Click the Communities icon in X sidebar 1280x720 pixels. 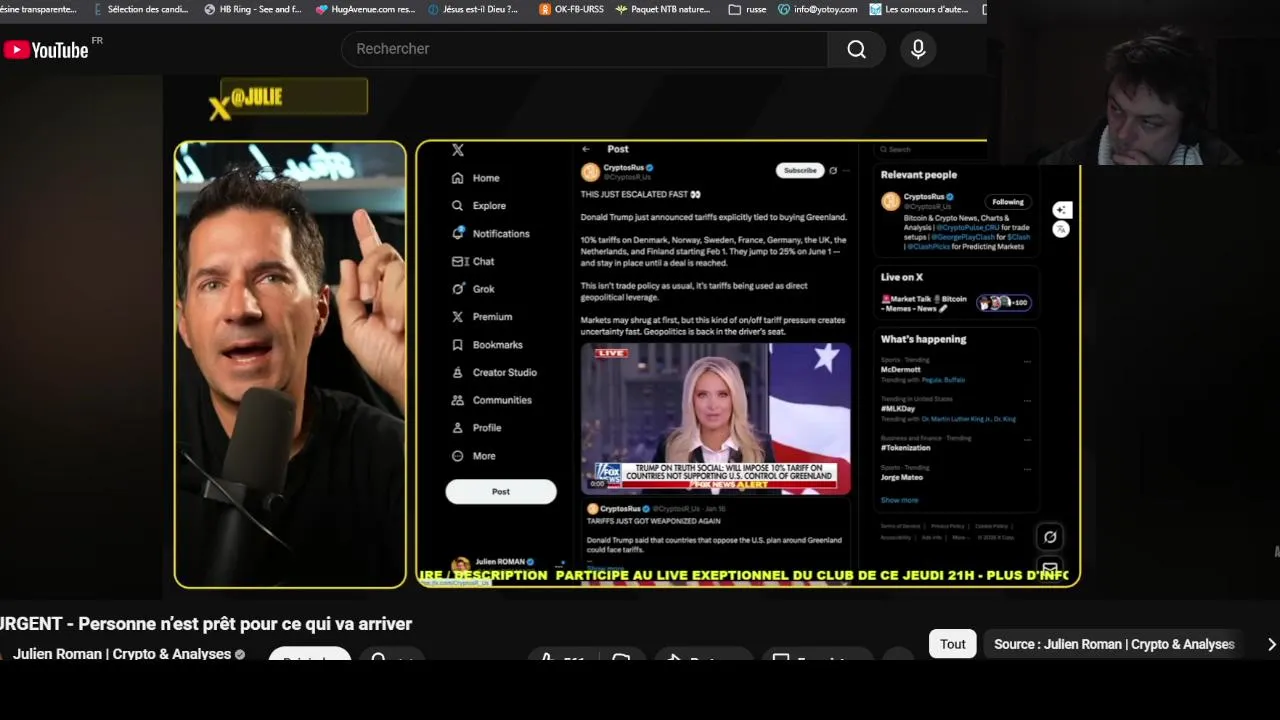click(x=458, y=400)
